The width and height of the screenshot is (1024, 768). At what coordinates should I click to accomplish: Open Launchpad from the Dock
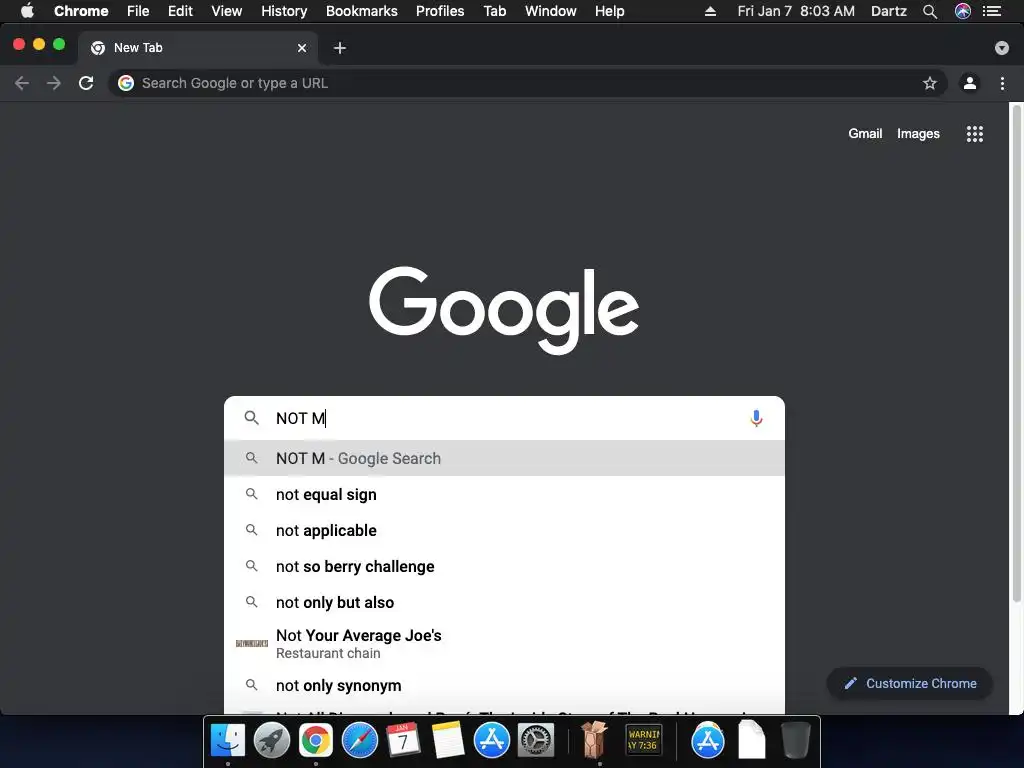(272, 741)
